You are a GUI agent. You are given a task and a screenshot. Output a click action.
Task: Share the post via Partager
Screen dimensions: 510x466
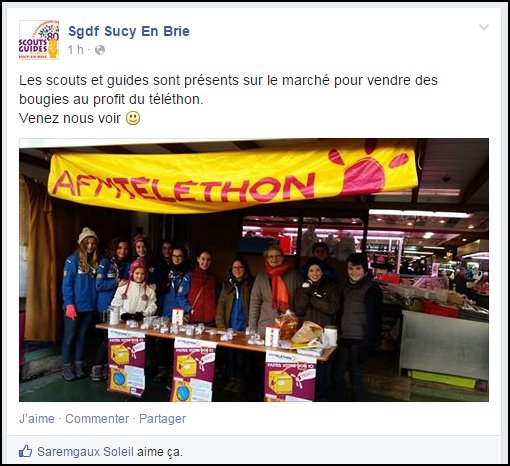[x=162, y=419]
